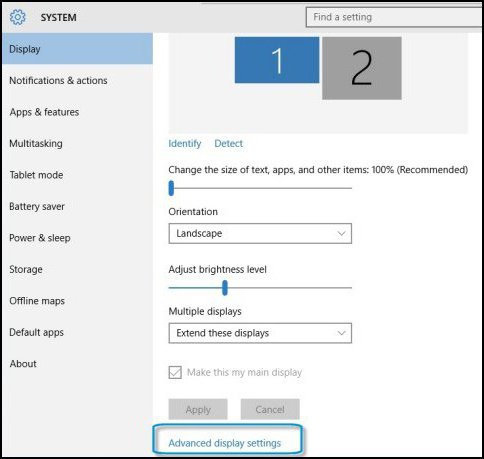The image size is (484, 459).
Task: Select Multitasking in the sidebar
Action: 36,143
